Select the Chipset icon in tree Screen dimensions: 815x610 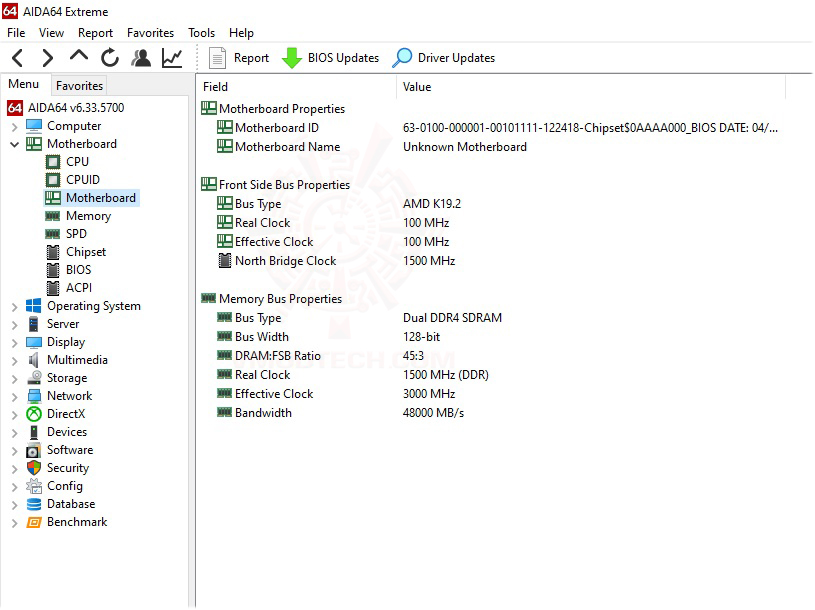(x=52, y=252)
